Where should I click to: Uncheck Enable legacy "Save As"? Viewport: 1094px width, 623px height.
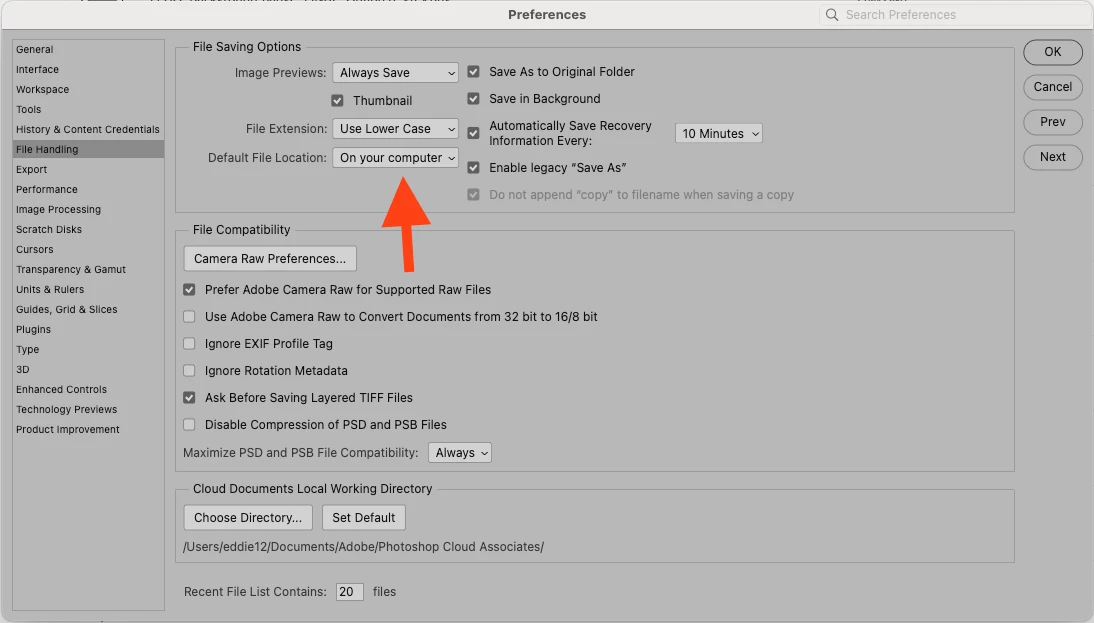point(474,167)
